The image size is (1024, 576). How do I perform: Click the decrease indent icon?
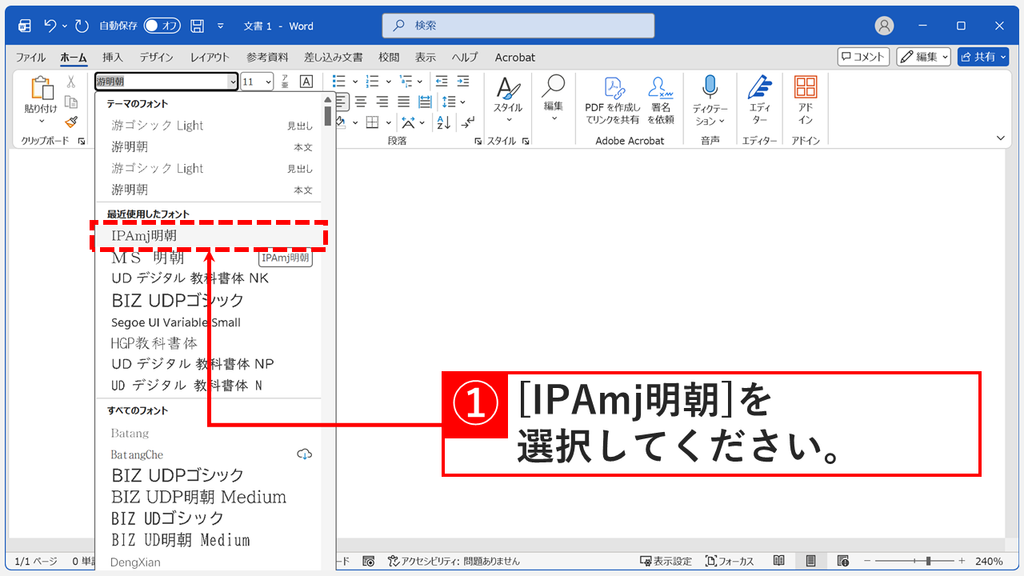[441, 82]
